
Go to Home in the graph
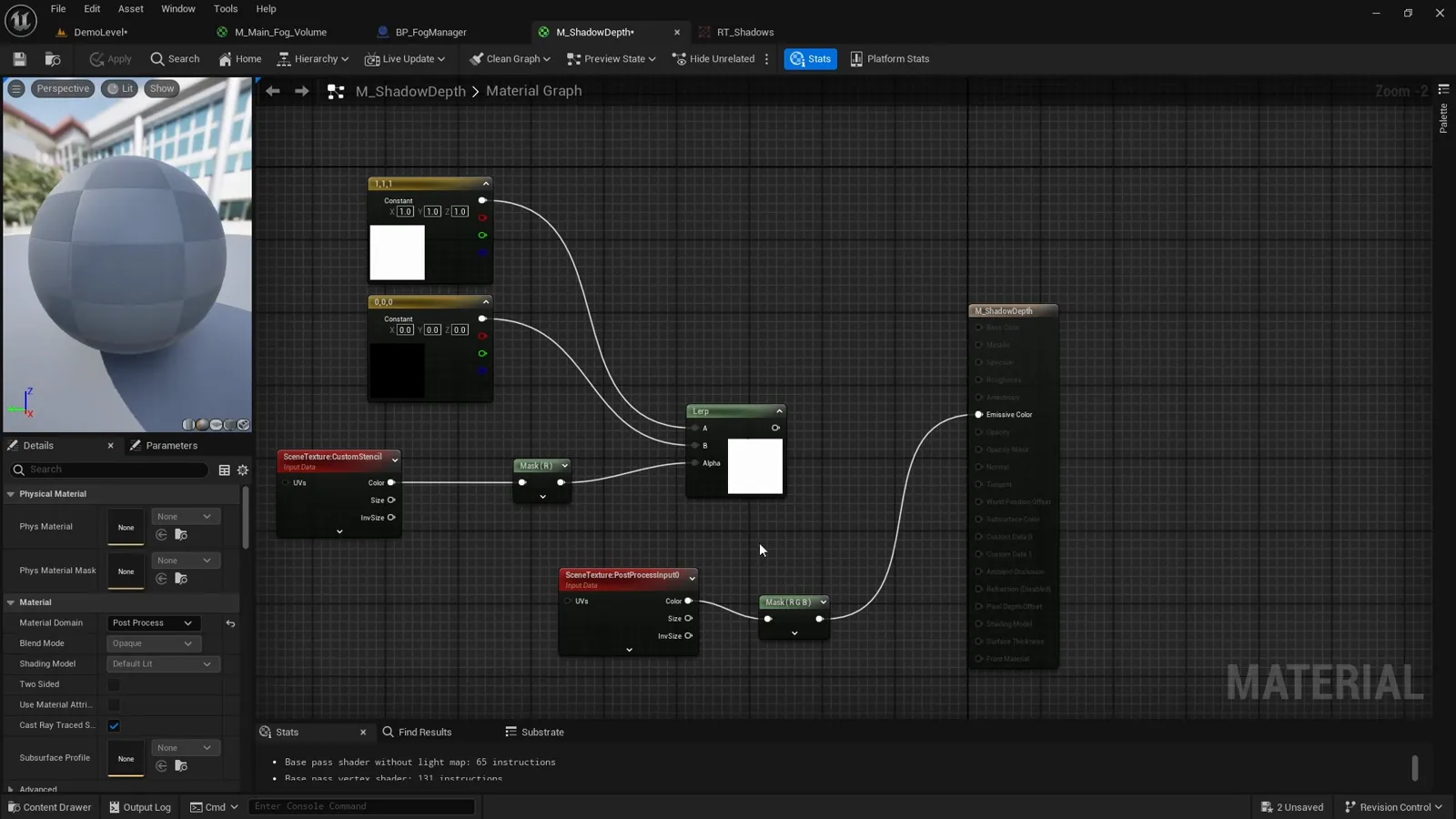(240, 59)
